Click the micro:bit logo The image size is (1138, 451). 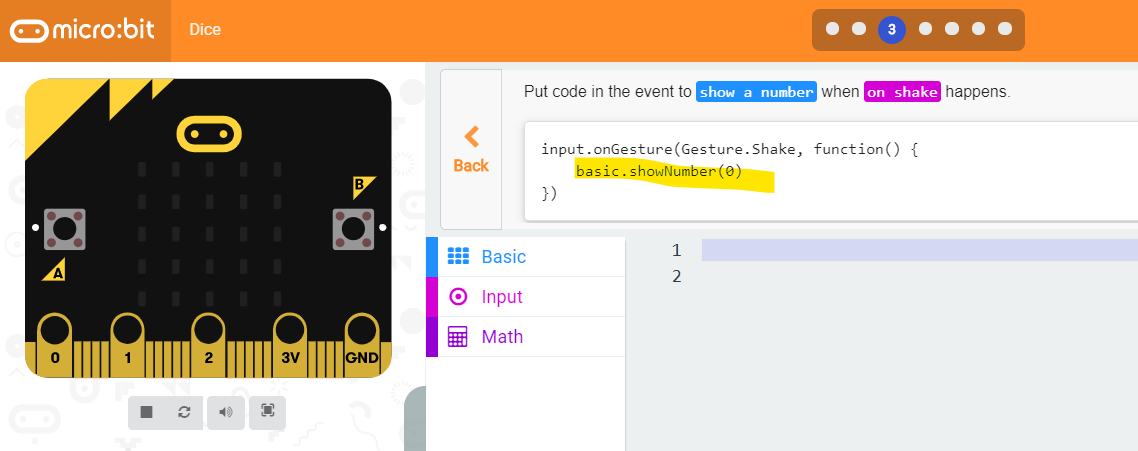(x=82, y=31)
